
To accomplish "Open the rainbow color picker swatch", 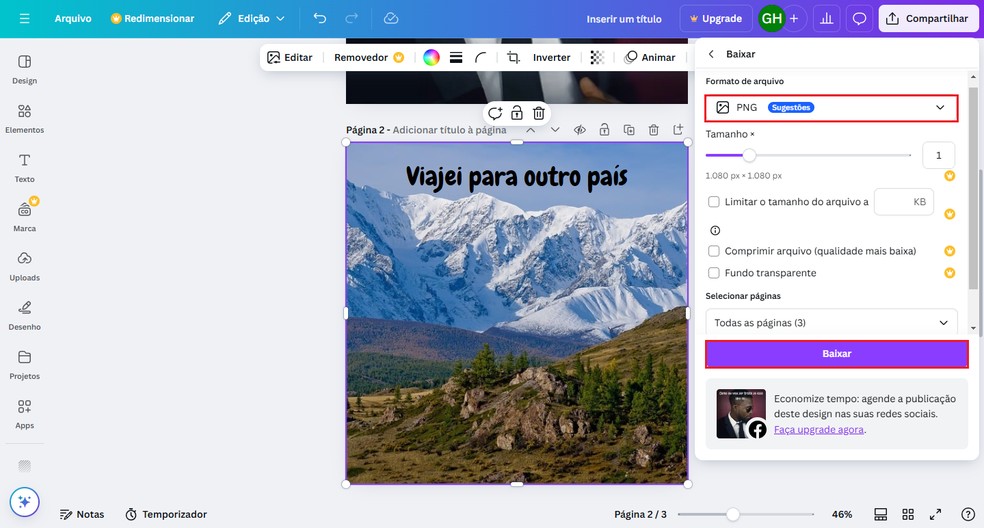I will pos(431,58).
